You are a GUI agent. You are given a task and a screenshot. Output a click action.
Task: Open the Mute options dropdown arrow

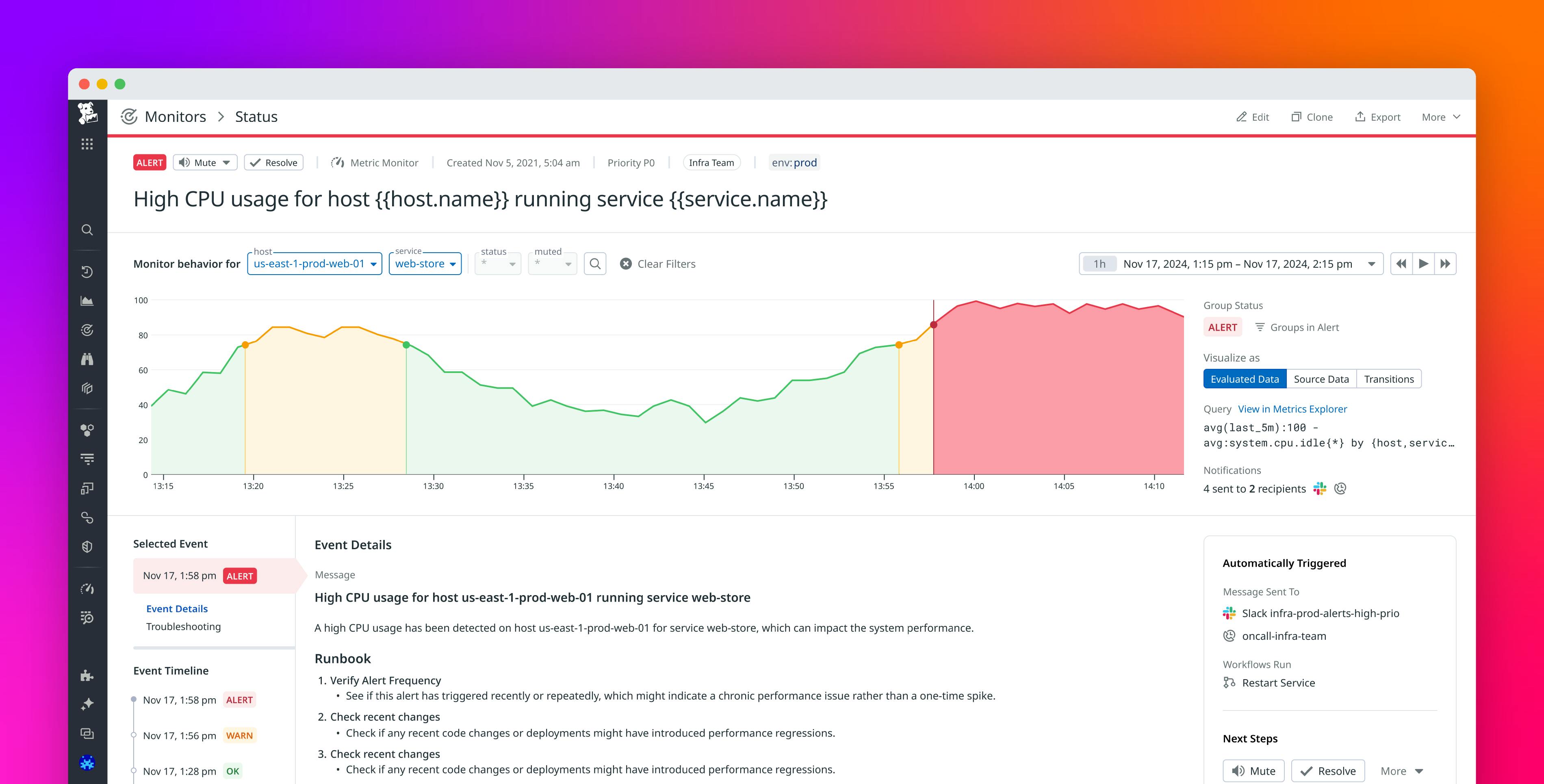[x=227, y=162]
